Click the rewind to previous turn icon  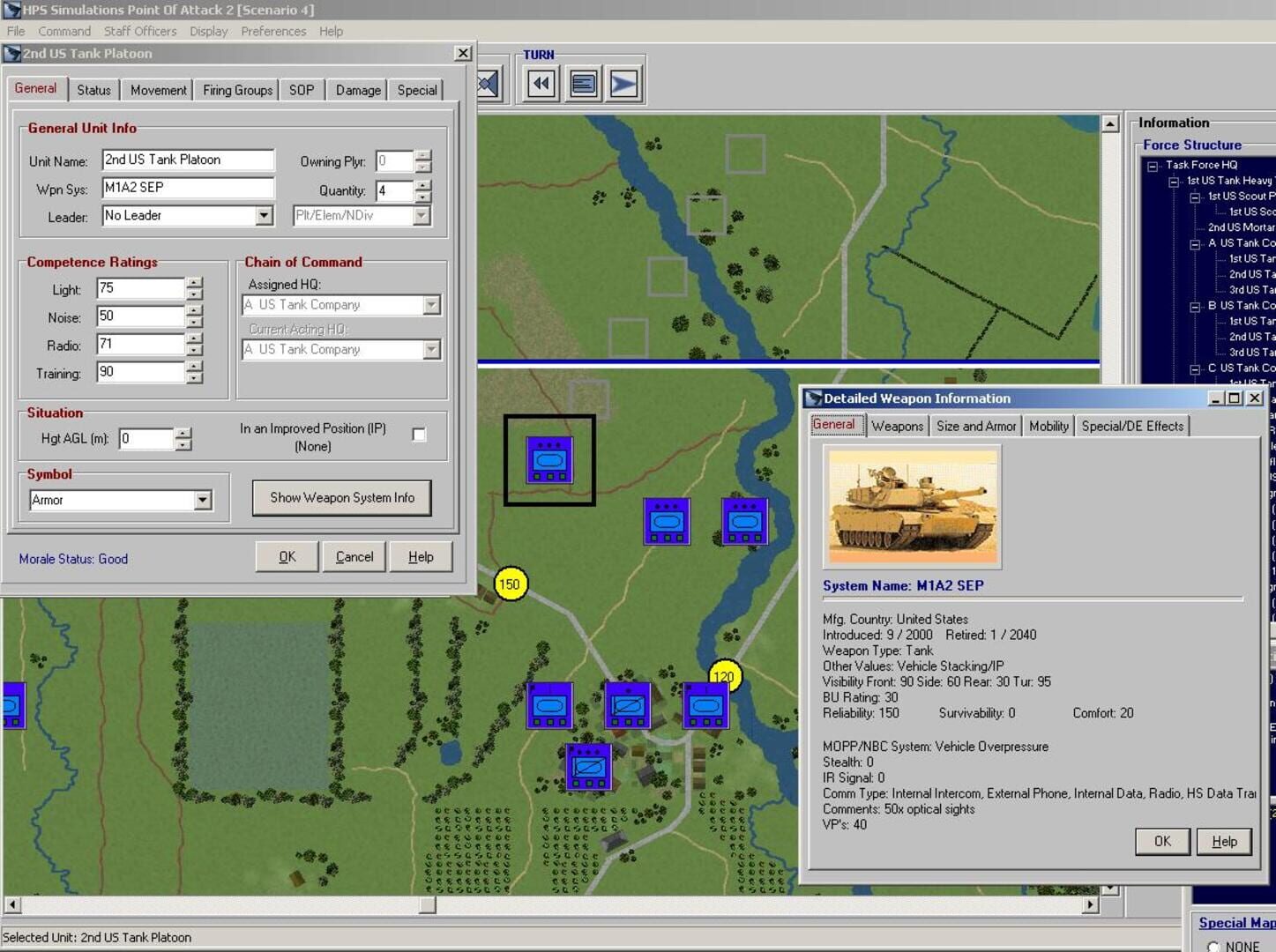pyautogui.click(x=541, y=83)
